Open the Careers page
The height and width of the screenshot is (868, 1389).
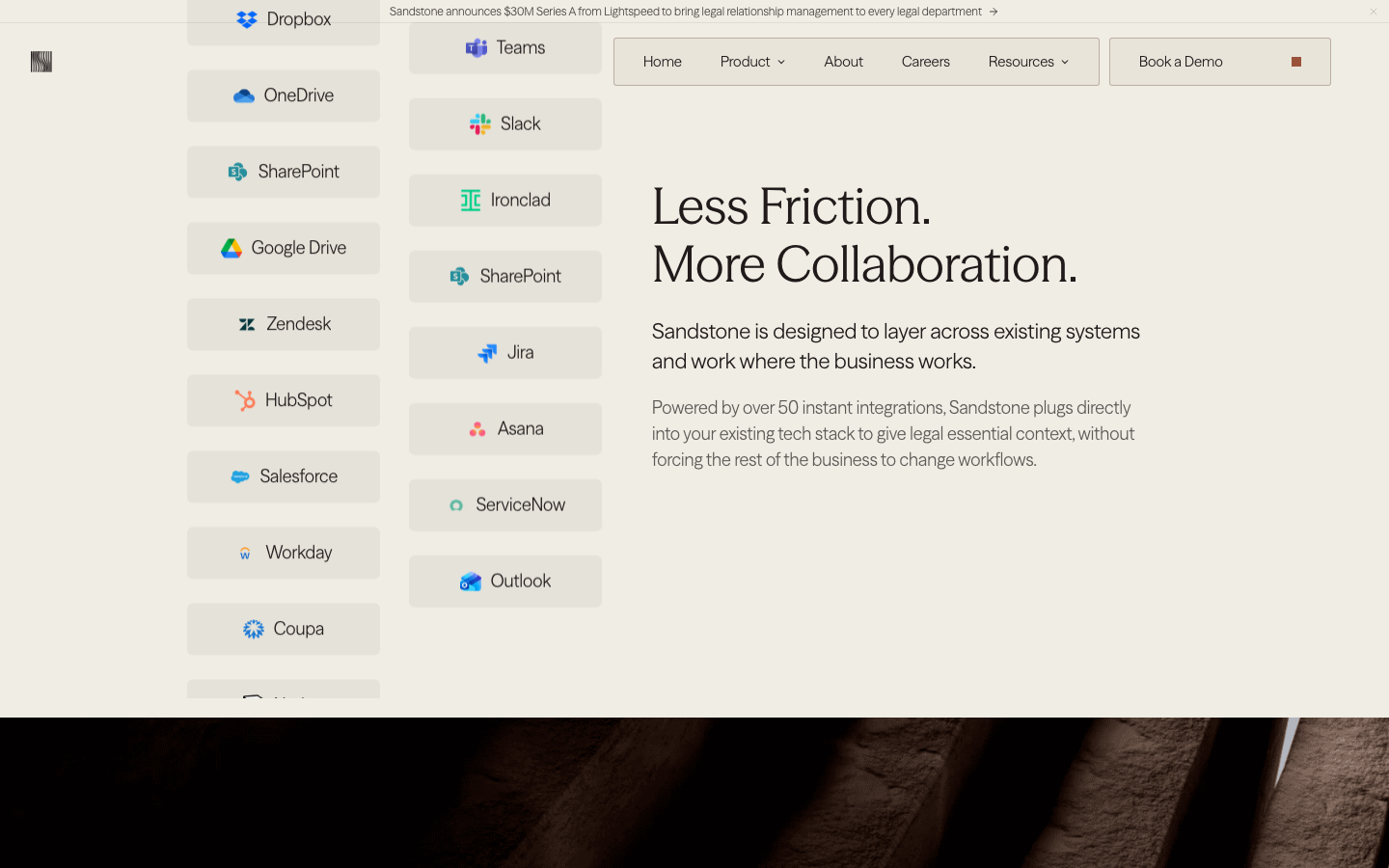[926, 62]
